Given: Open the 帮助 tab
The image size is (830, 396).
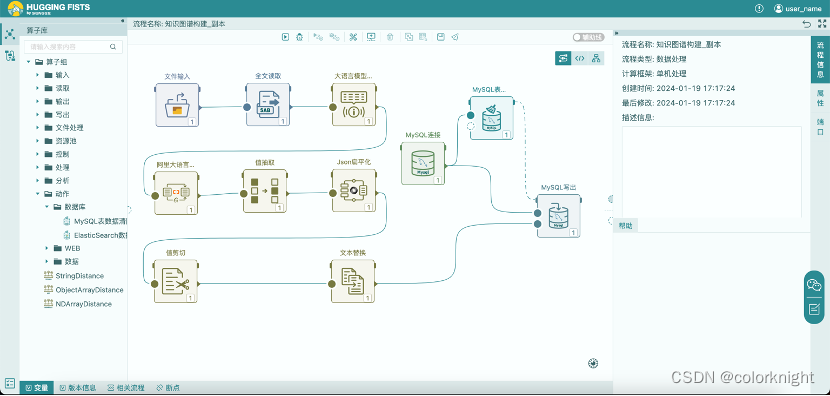Looking at the screenshot, I should click(x=626, y=226).
